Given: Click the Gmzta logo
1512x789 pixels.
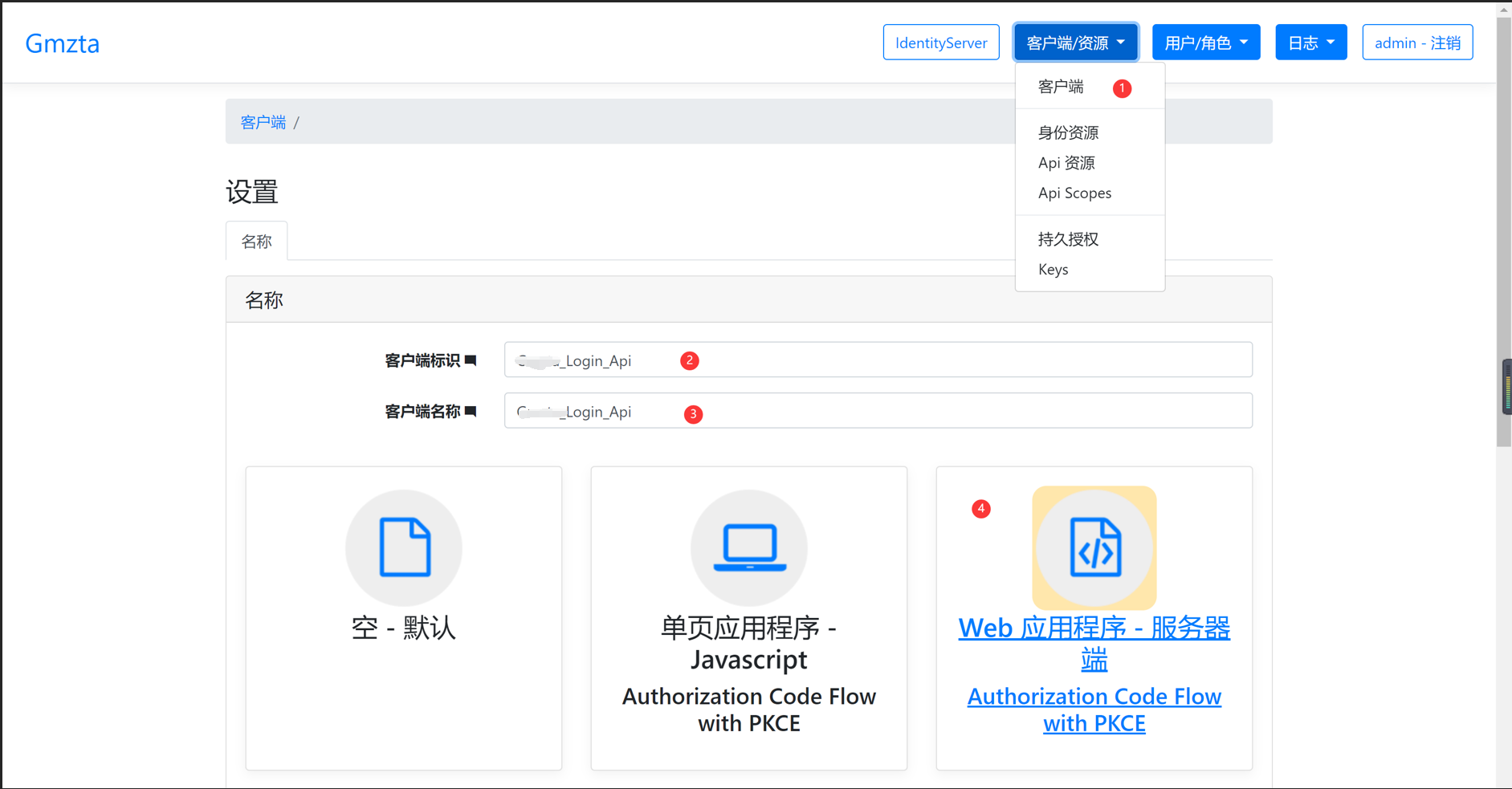Looking at the screenshot, I should pos(62,43).
